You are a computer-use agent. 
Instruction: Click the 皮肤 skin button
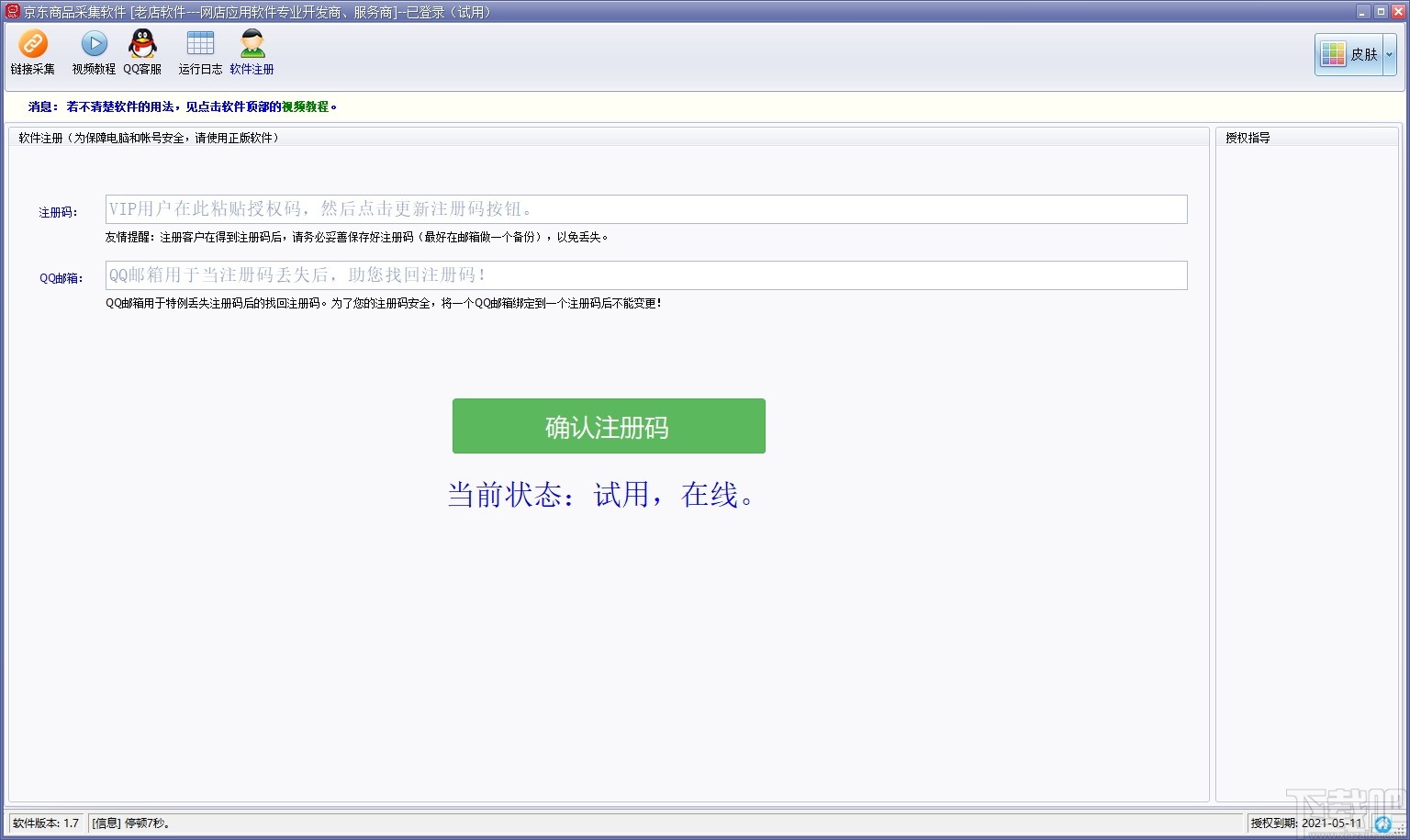click(1349, 55)
